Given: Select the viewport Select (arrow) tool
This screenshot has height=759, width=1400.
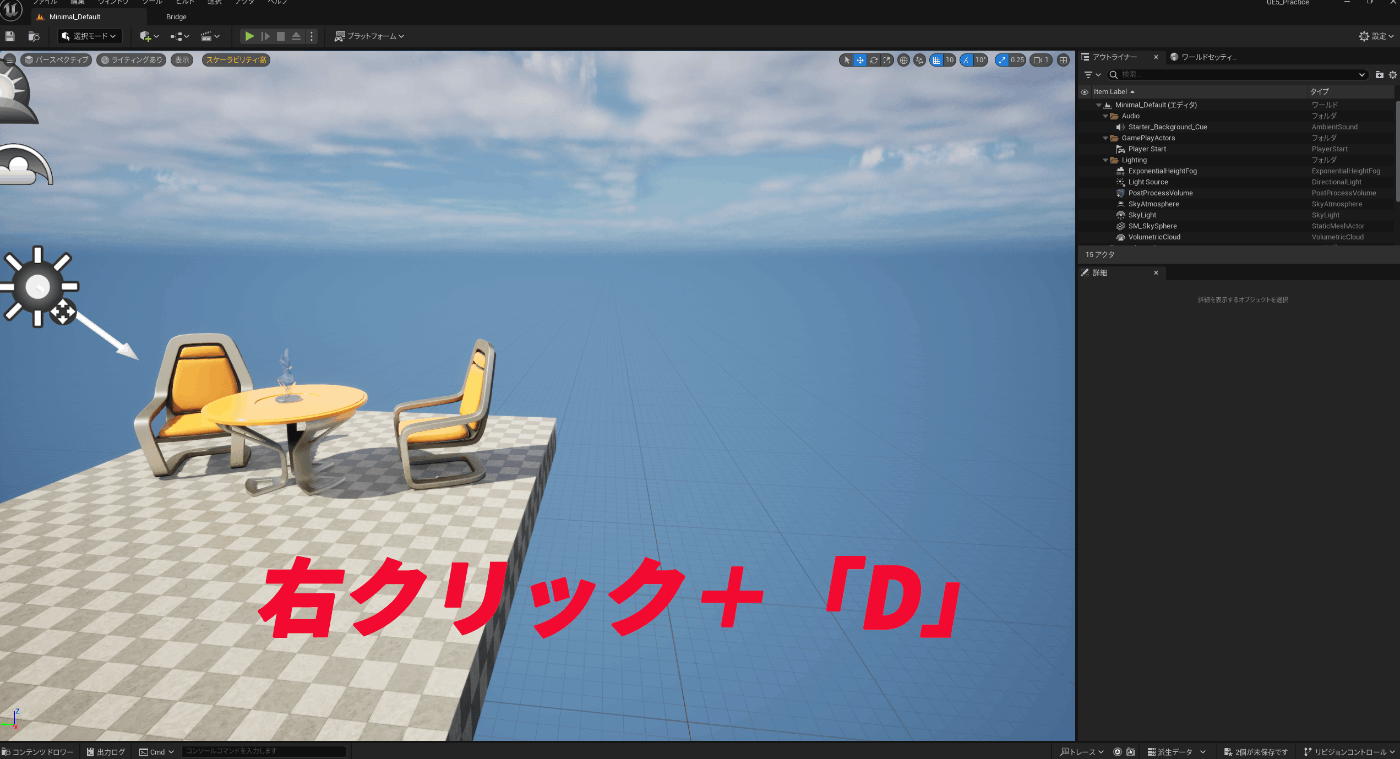Looking at the screenshot, I should 846,60.
